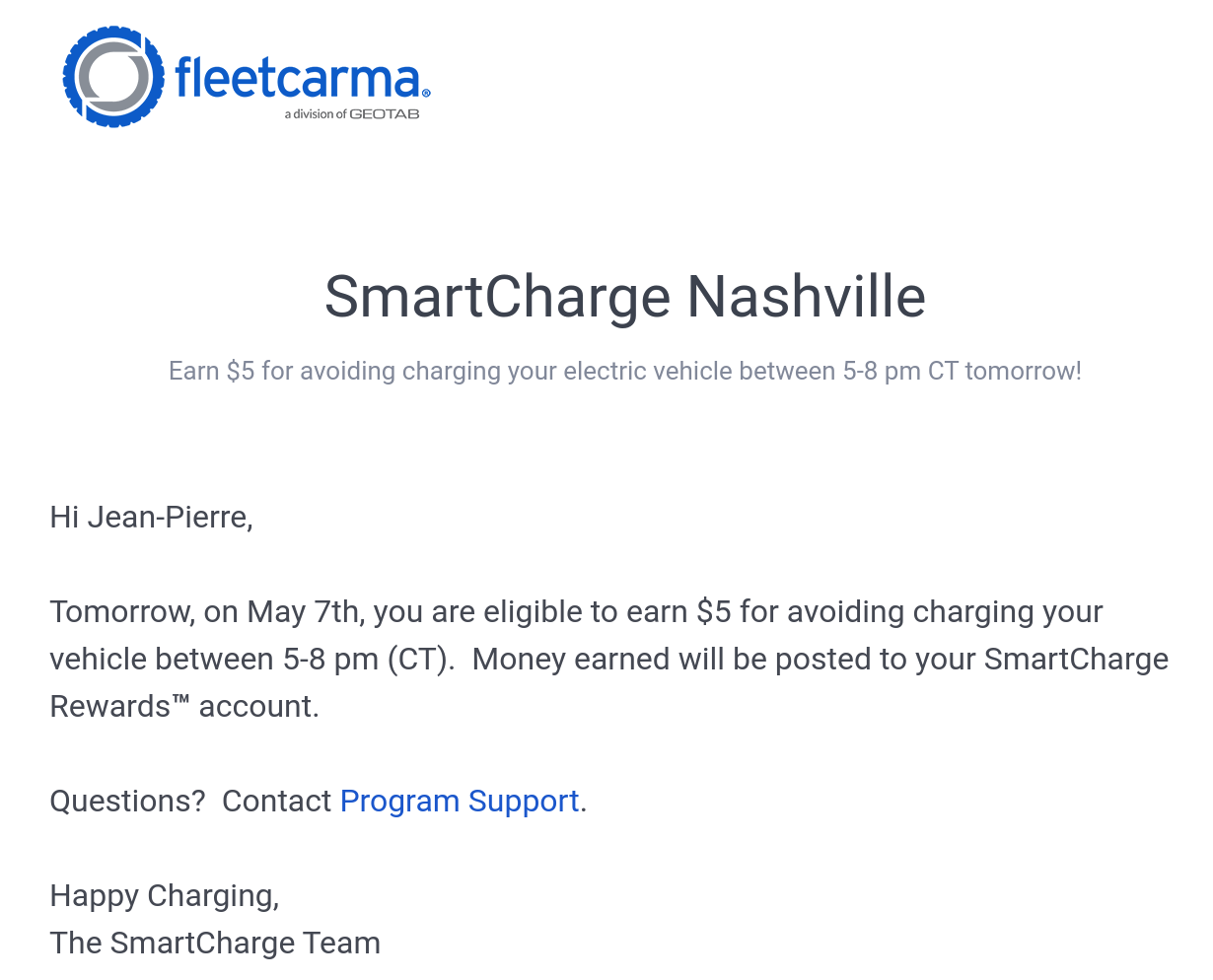Click the "Questions? Contact" text
This screenshot has width=1213, height=980.
click(189, 801)
